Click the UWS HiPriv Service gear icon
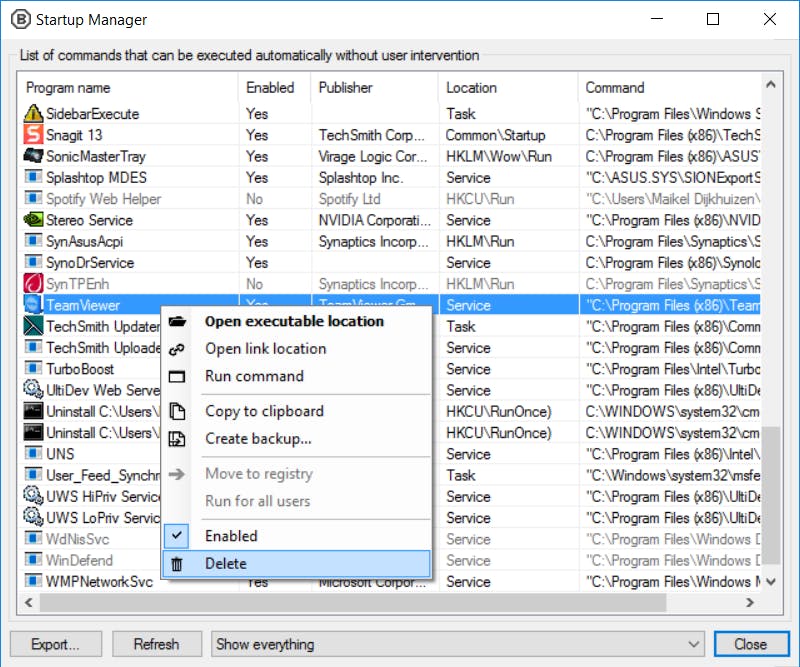 33,496
